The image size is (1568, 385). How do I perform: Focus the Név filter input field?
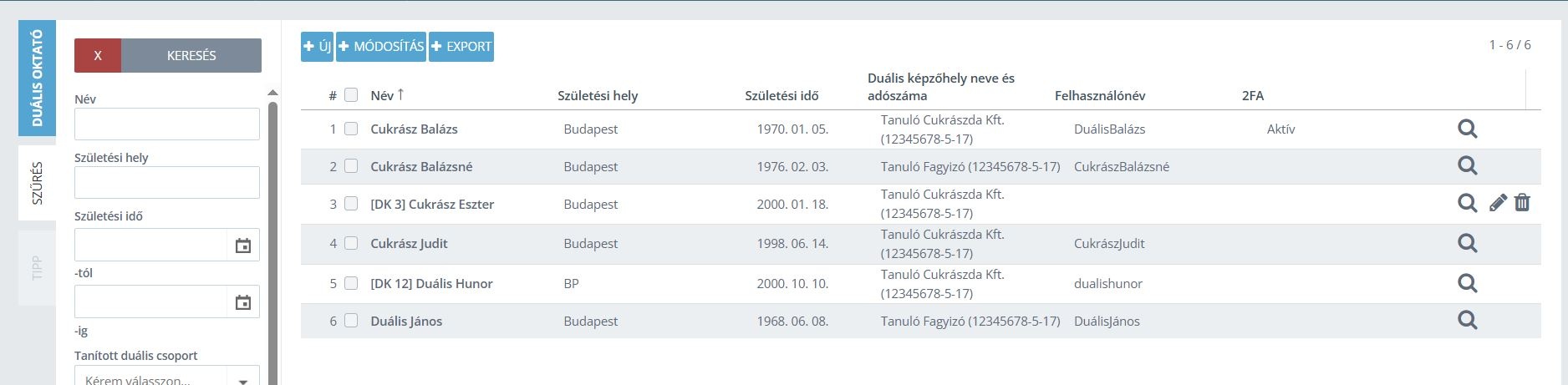pos(167,124)
